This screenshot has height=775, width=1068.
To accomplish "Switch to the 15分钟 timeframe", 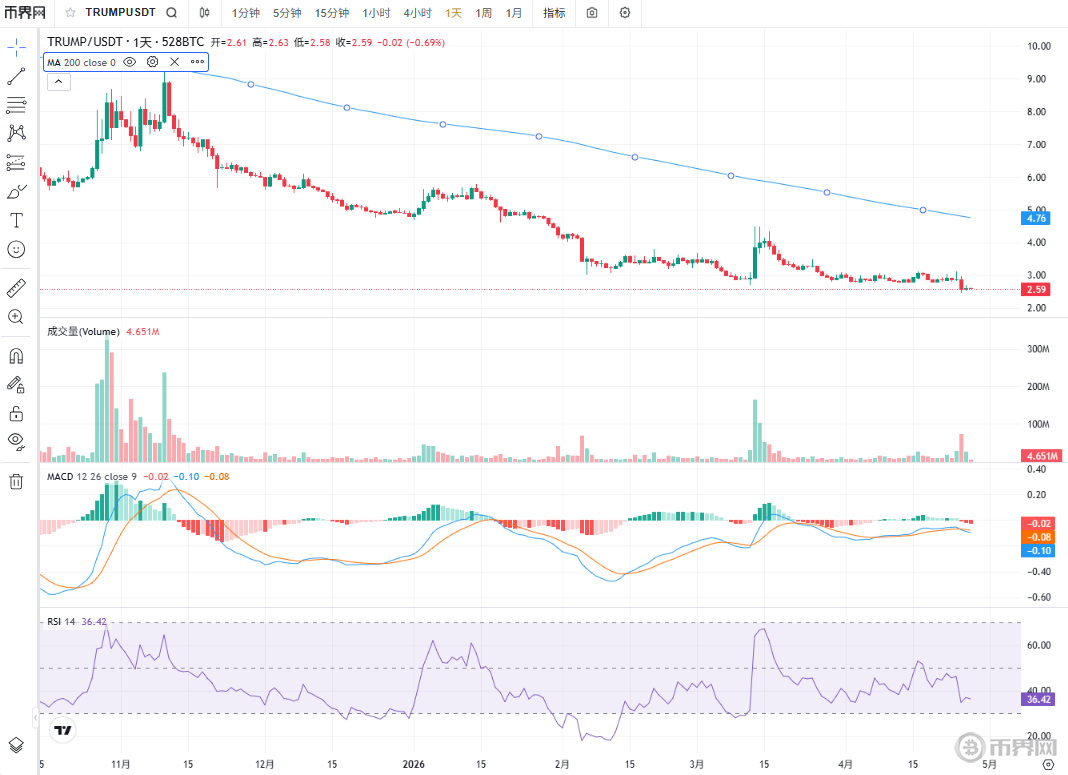I will point(332,13).
